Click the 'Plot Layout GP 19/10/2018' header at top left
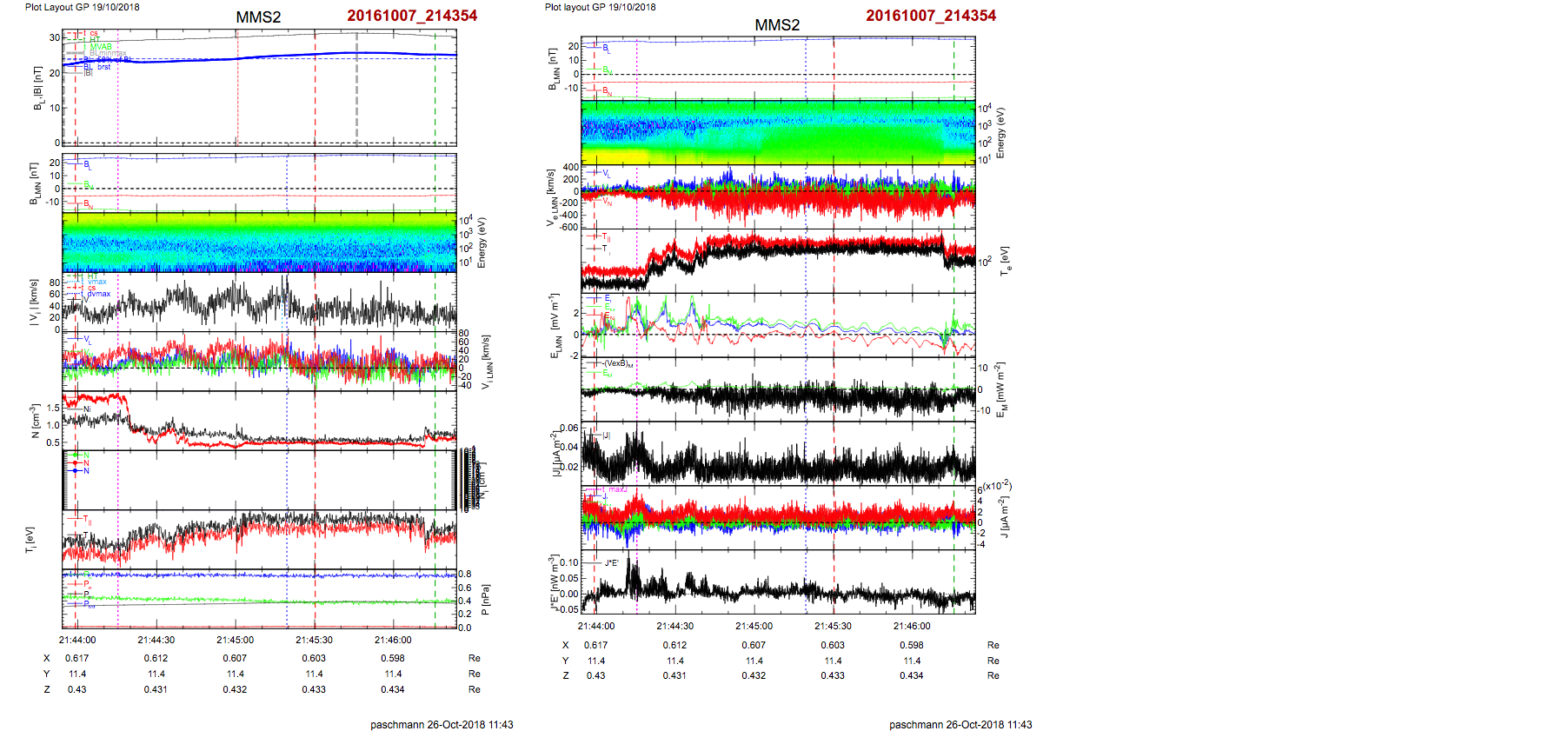 pos(82,7)
